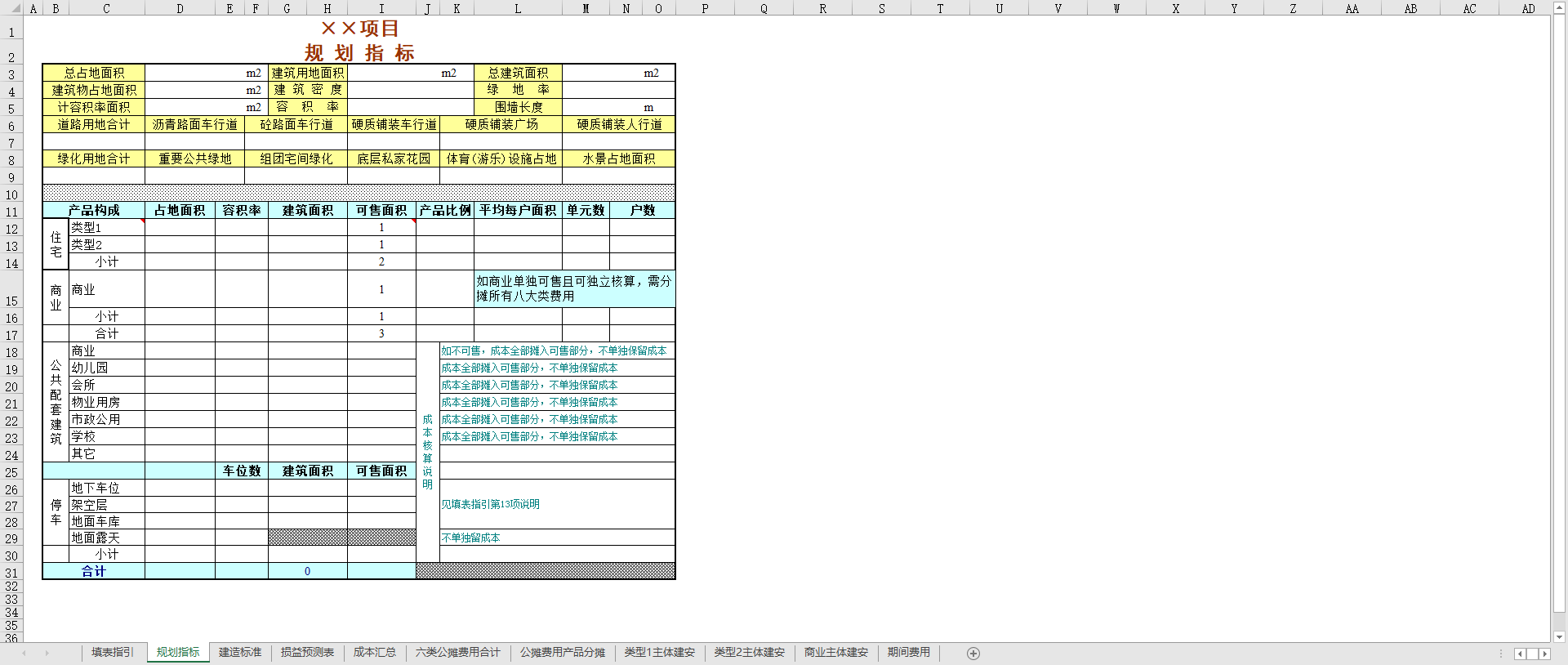Click the tab bar split handle dots

1501,654
